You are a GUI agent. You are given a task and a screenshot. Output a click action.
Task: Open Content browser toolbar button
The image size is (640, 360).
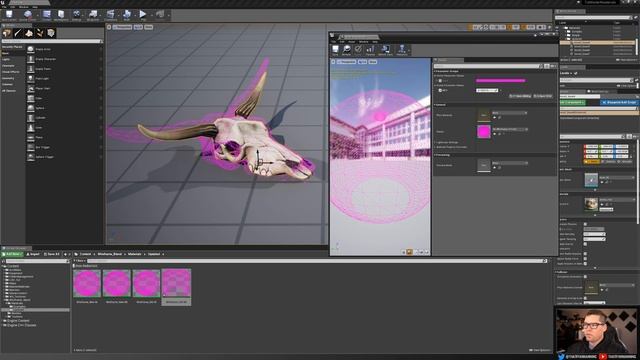[47, 15]
